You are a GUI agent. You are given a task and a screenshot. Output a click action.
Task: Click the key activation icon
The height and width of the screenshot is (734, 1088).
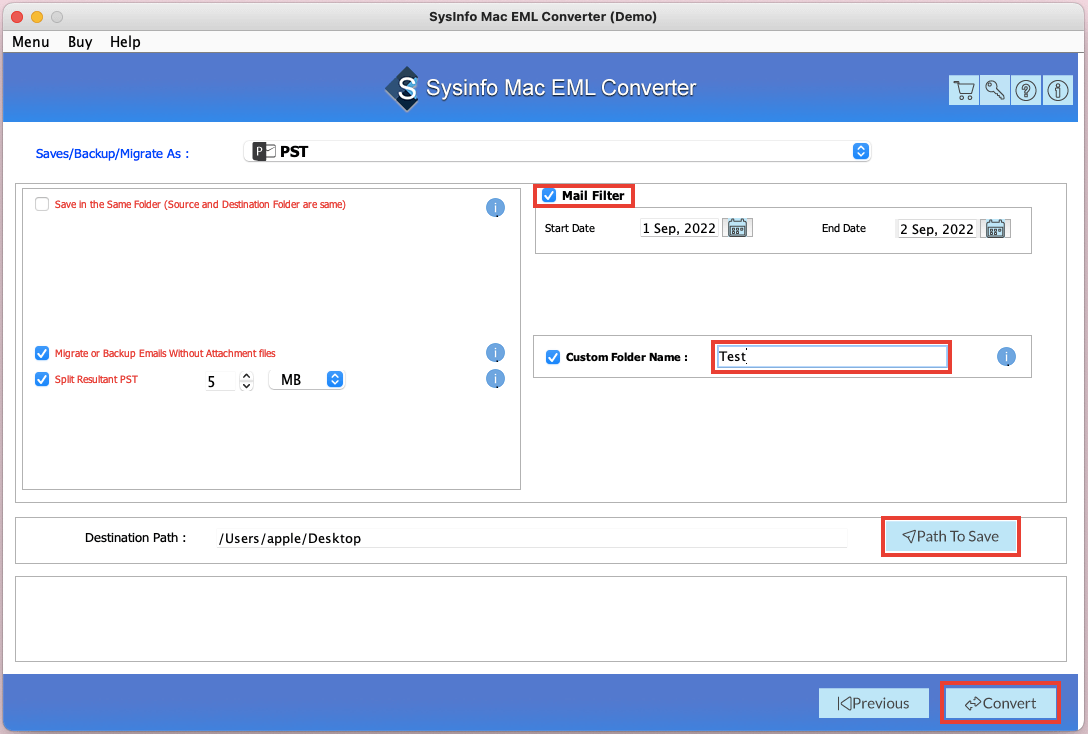coord(995,90)
